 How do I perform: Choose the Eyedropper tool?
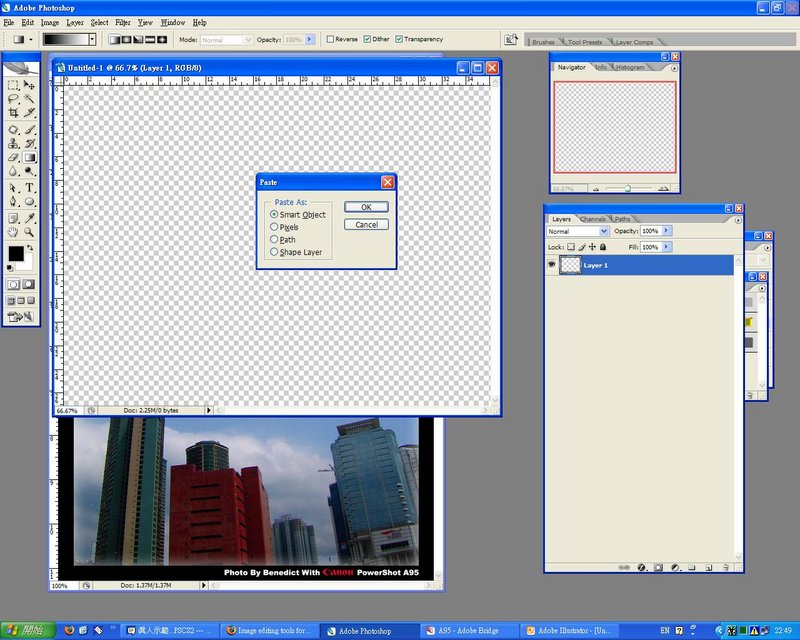(30, 216)
